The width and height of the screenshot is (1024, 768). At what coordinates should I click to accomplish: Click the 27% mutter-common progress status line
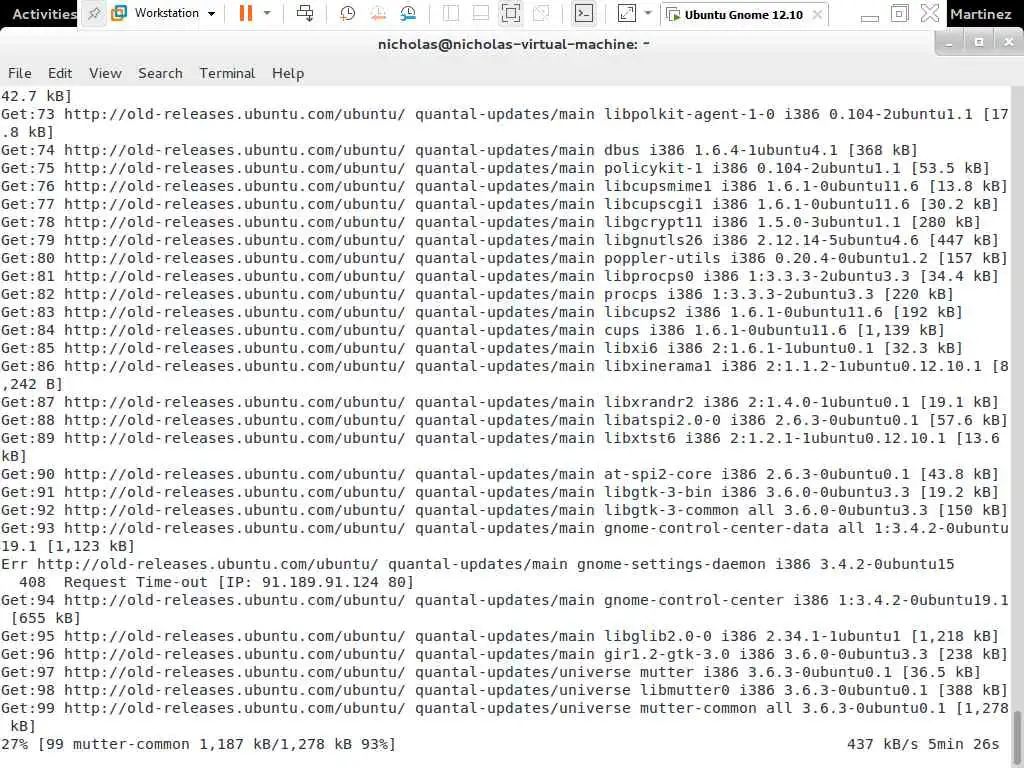click(199, 744)
